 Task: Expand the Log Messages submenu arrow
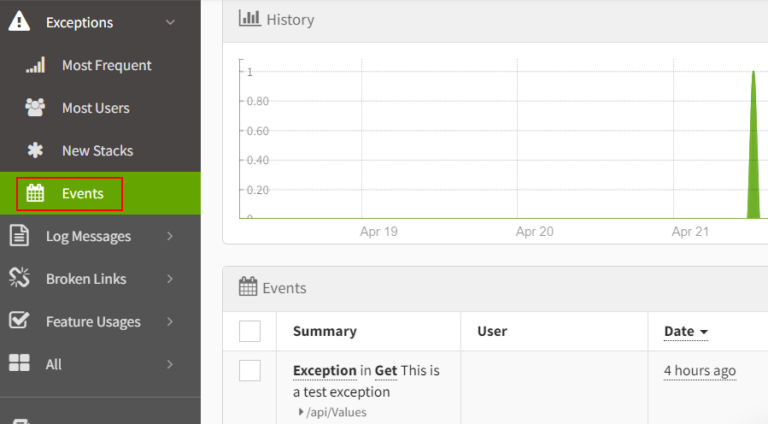coord(170,236)
